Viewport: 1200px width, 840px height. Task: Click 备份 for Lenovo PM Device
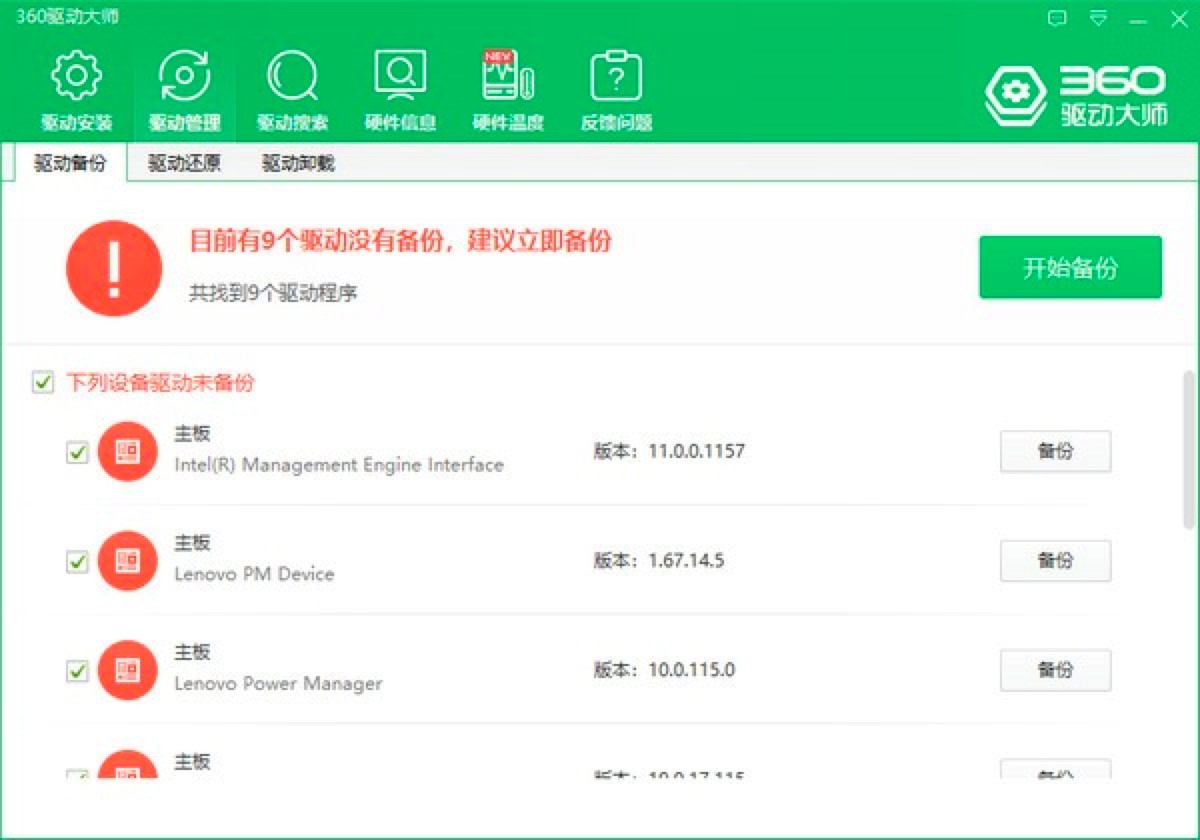coord(1055,561)
